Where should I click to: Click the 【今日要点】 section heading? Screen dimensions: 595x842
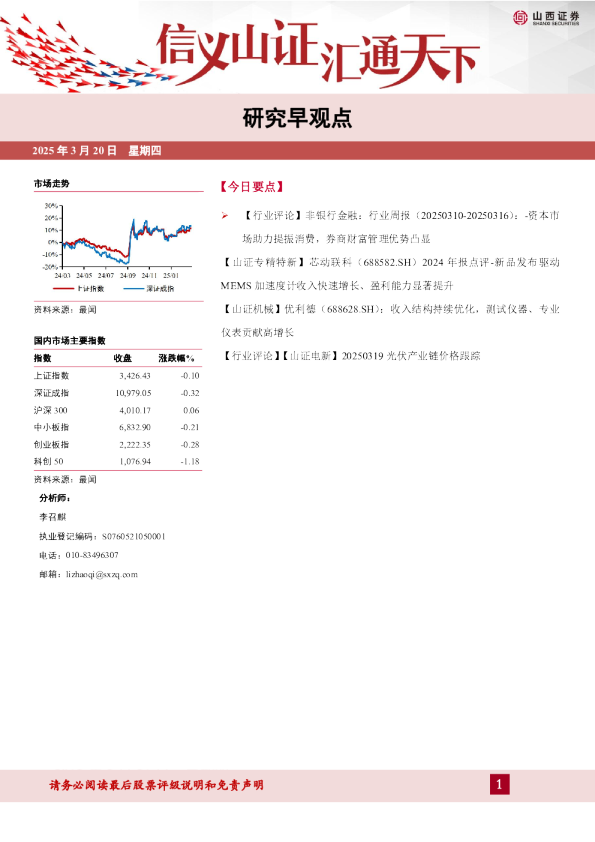tap(251, 187)
